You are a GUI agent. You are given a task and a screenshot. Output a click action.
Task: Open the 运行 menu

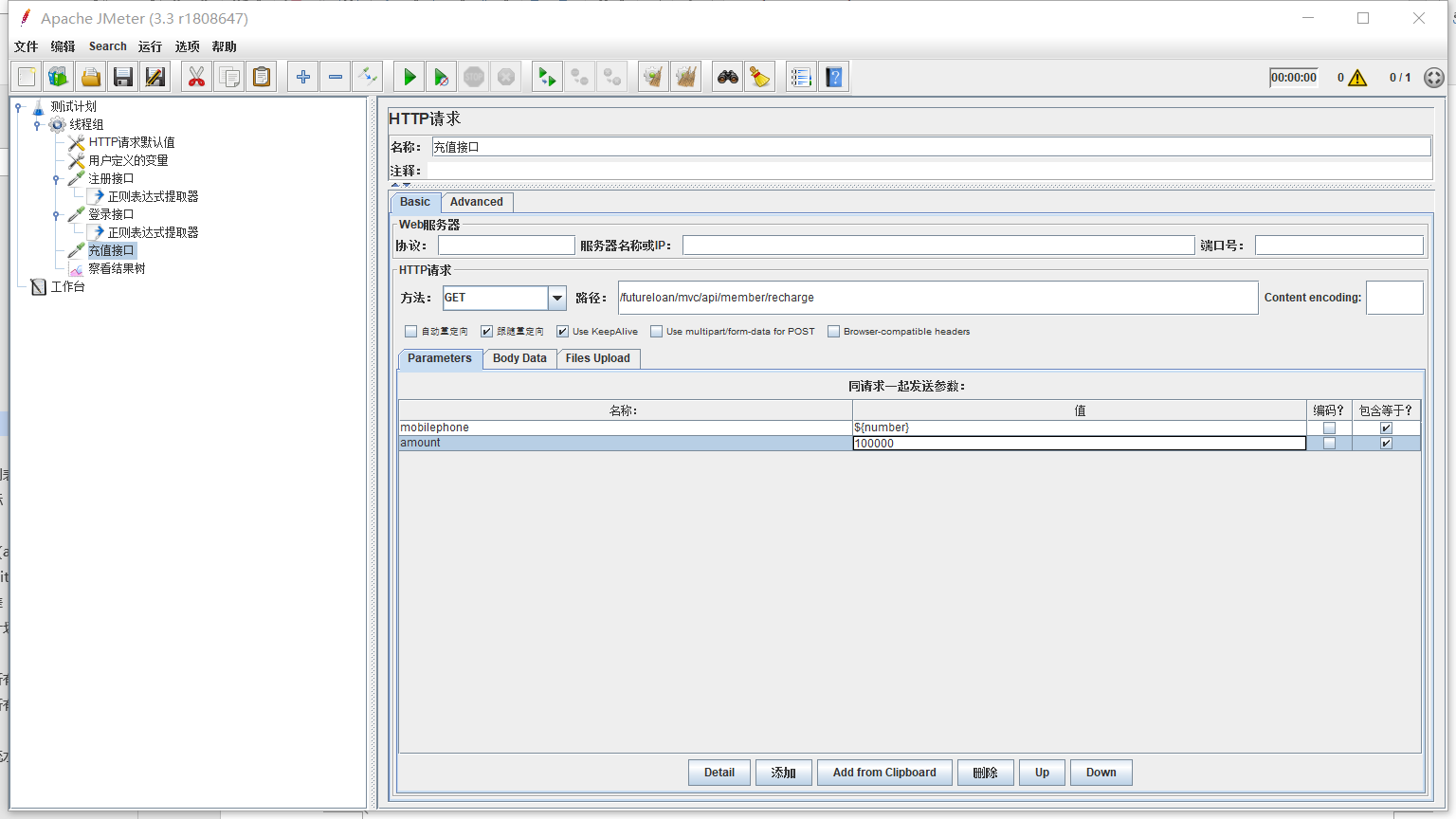click(150, 46)
